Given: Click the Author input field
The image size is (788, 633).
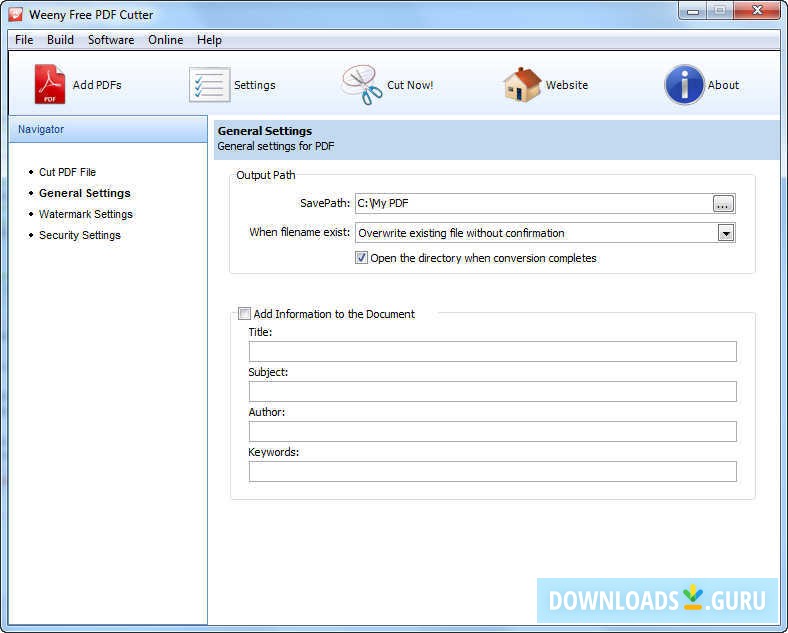Looking at the screenshot, I should (492, 432).
